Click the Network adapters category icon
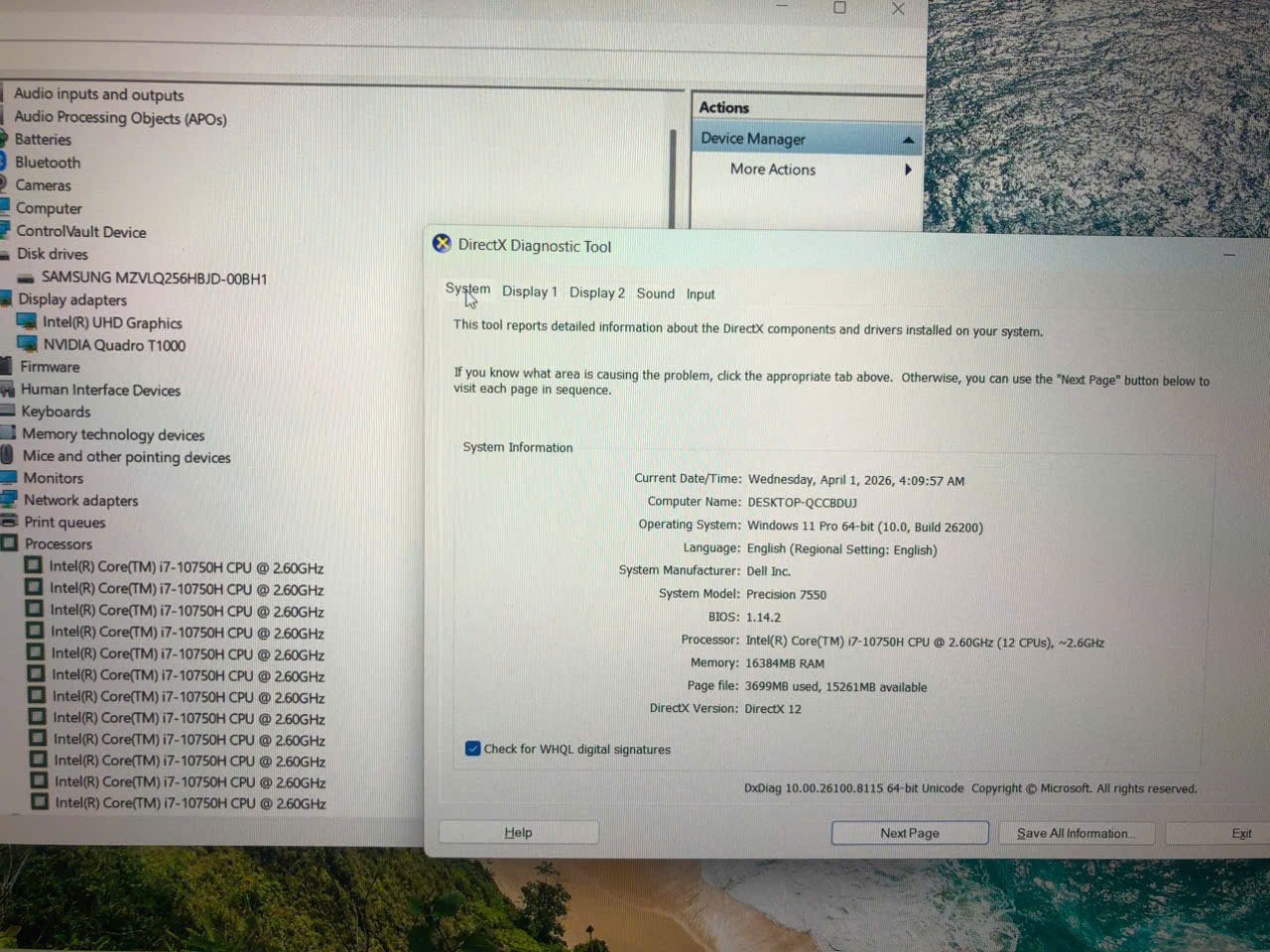The width and height of the screenshot is (1270, 952). 9,500
